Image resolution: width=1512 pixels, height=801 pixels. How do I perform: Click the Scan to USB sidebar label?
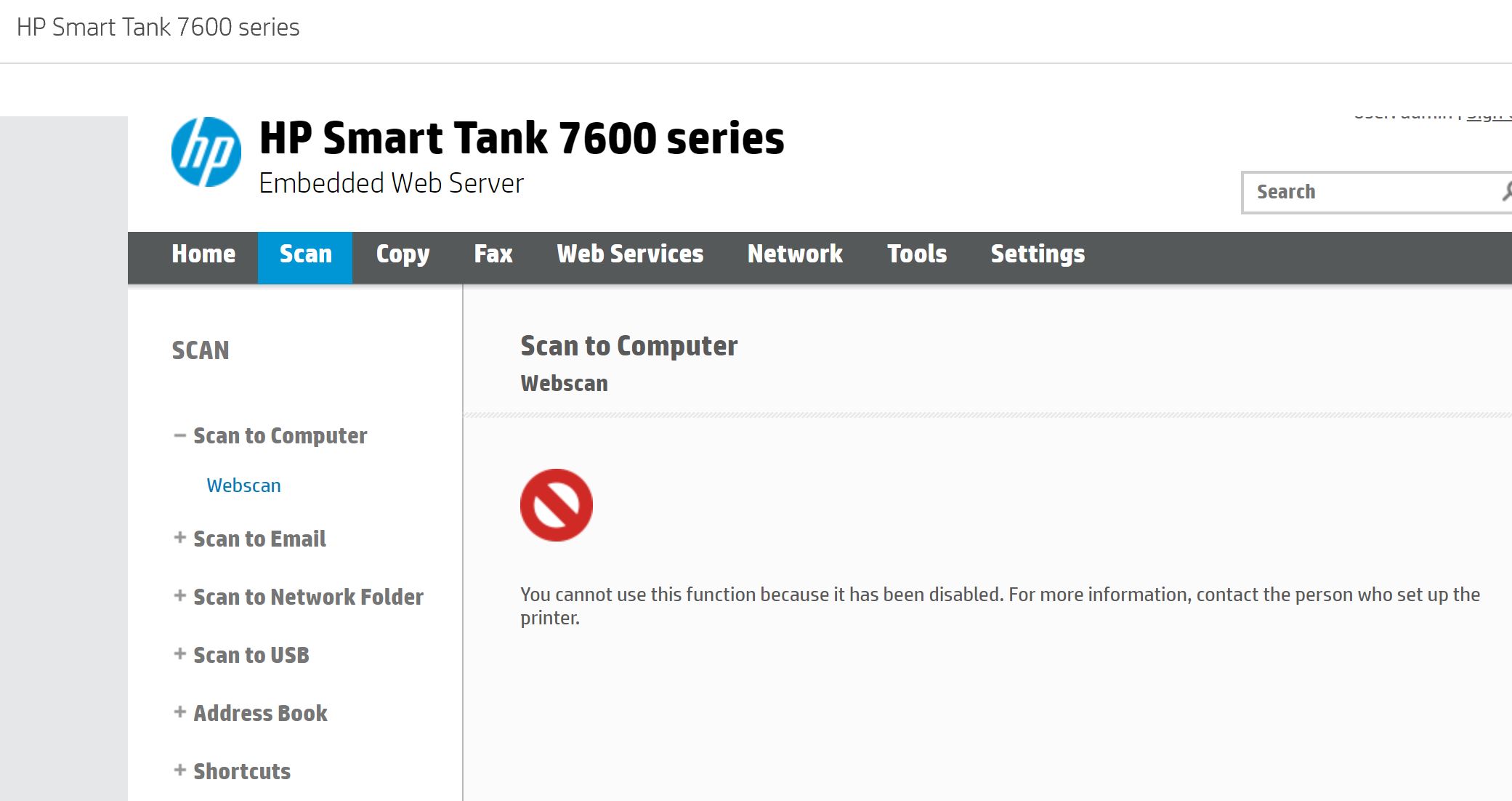tap(251, 655)
